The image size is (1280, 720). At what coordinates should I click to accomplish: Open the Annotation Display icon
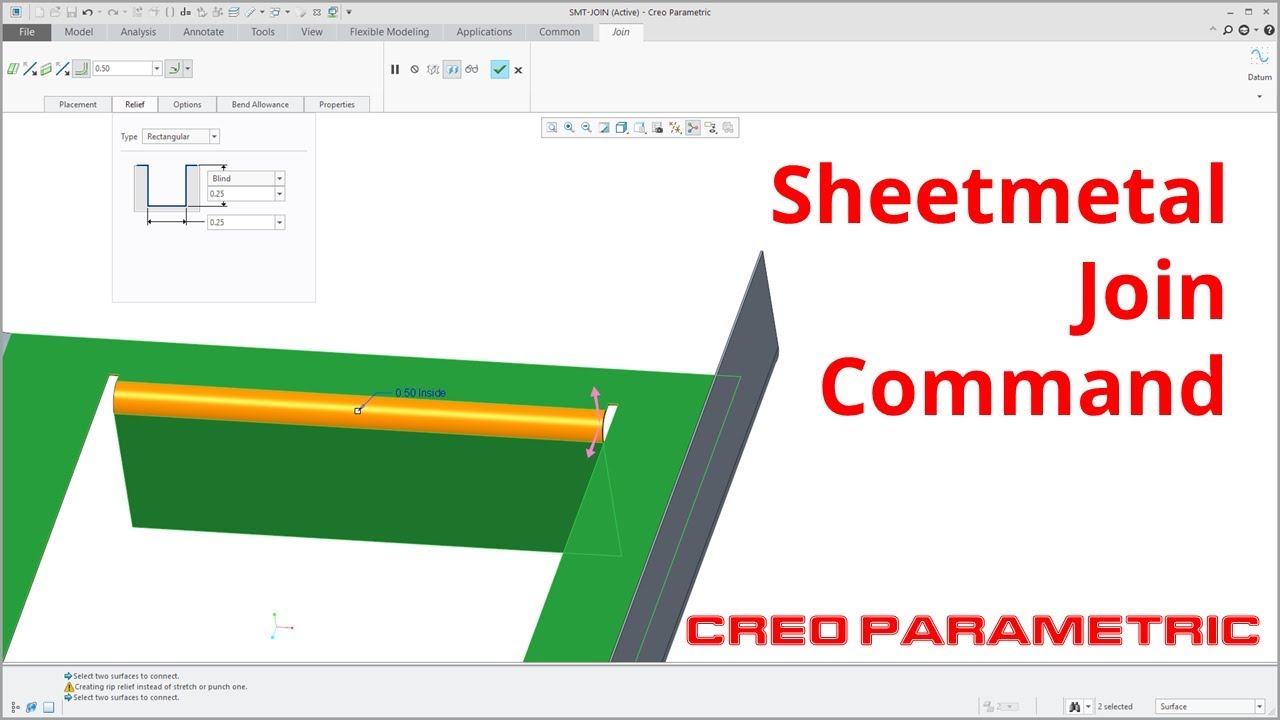(711, 127)
